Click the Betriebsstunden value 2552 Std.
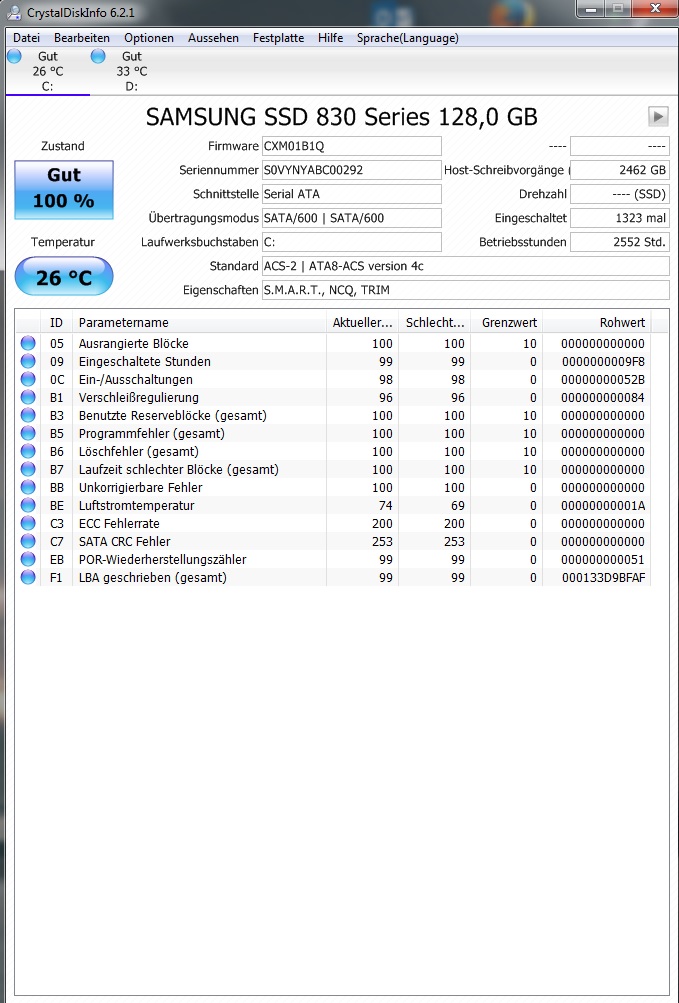This screenshot has height=1003, width=679. [619, 242]
